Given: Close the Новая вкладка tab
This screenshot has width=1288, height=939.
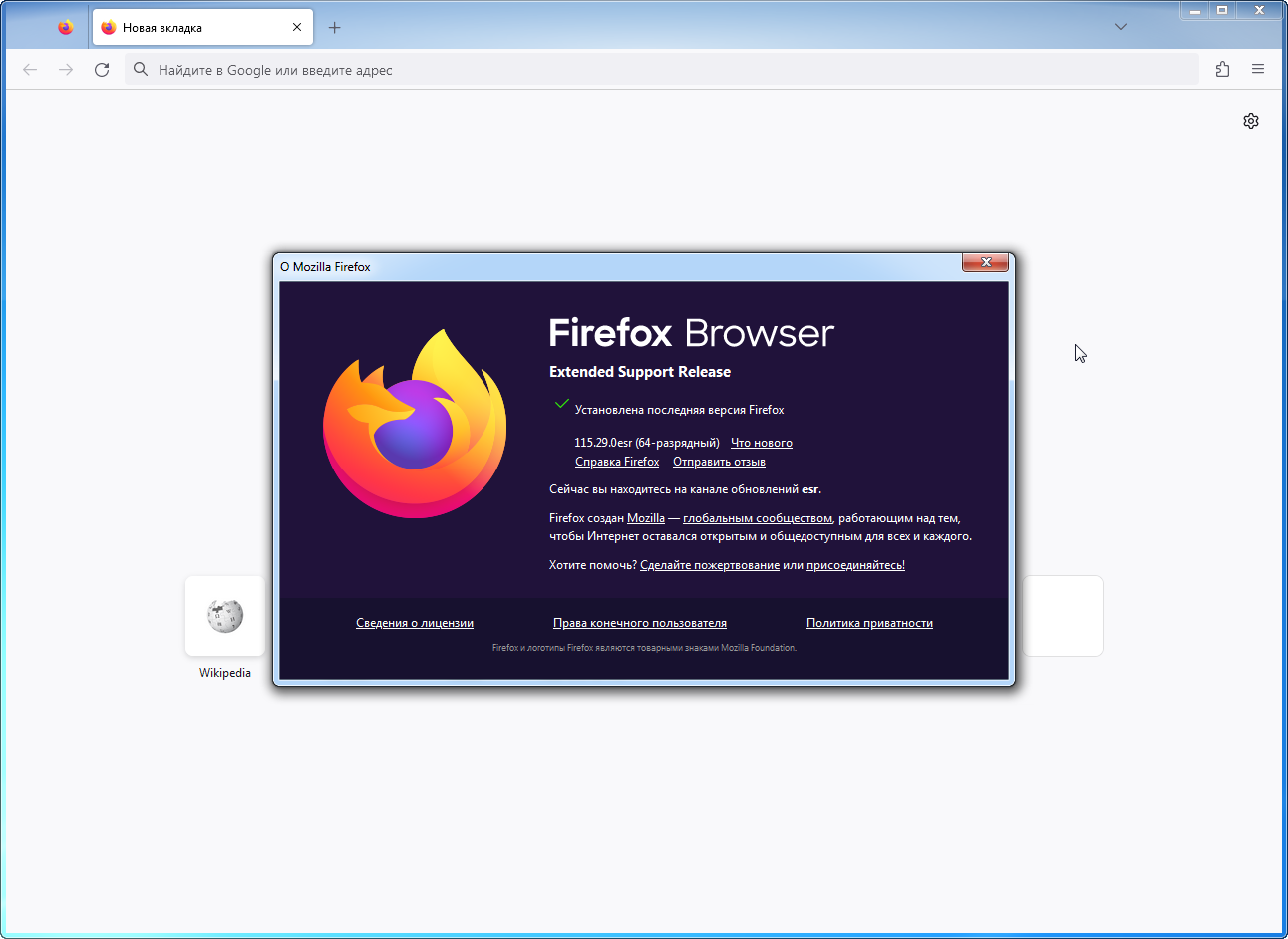Looking at the screenshot, I should [x=297, y=28].
